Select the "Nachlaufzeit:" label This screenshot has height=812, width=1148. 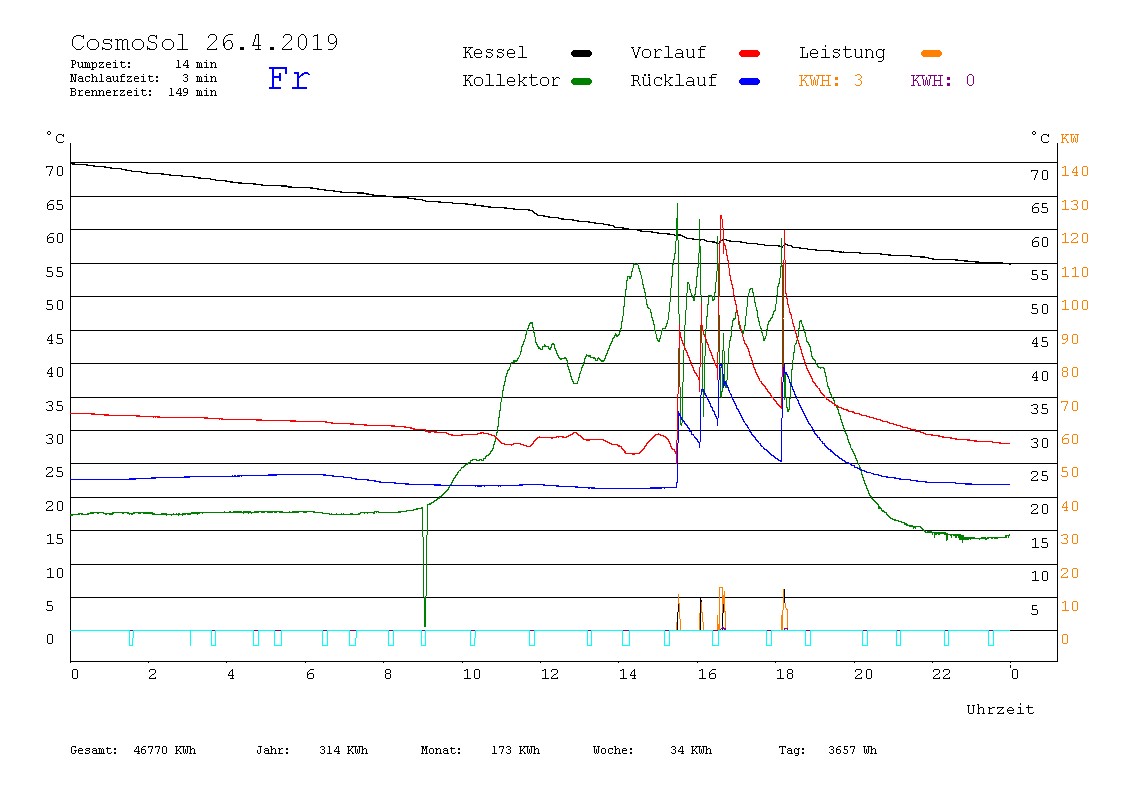point(115,78)
